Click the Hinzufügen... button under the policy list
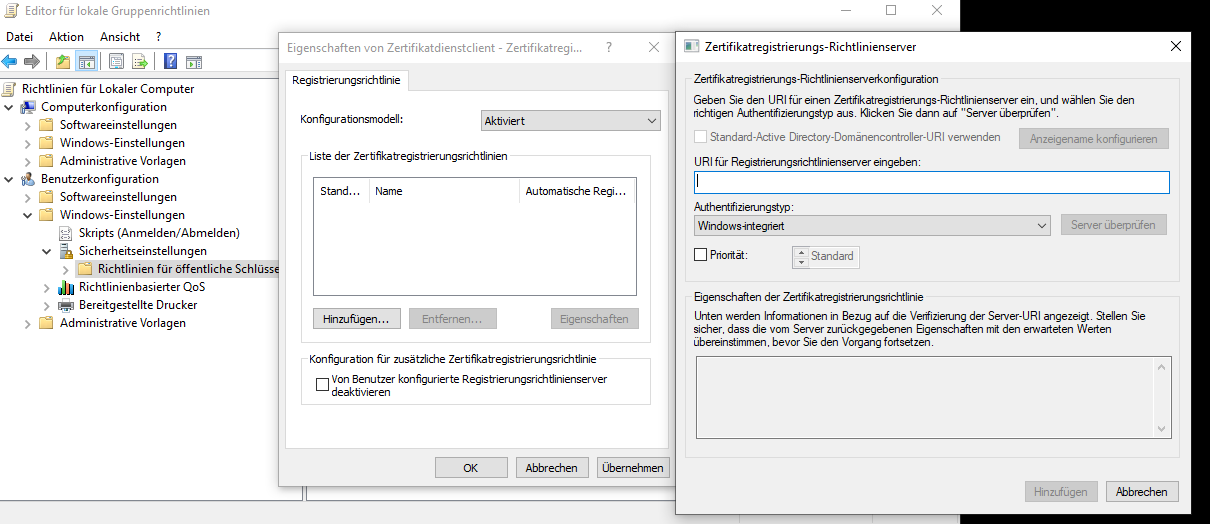Viewport: 1210px width, 524px height. point(357,319)
